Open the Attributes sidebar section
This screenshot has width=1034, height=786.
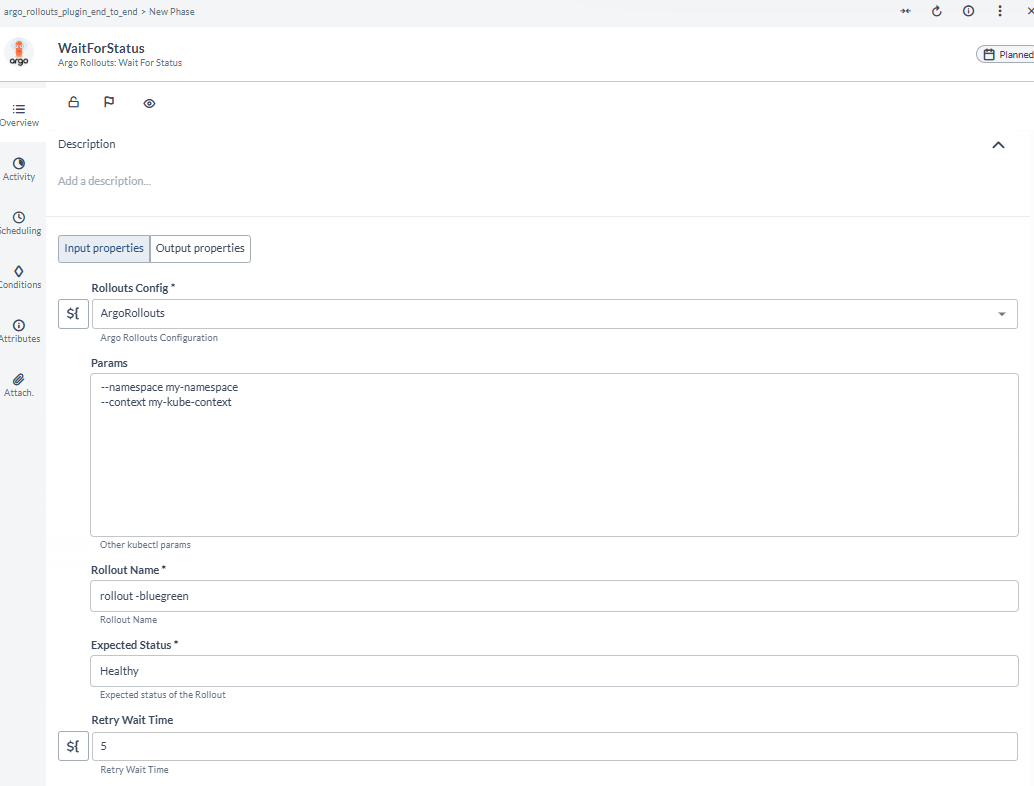[x=20, y=332]
